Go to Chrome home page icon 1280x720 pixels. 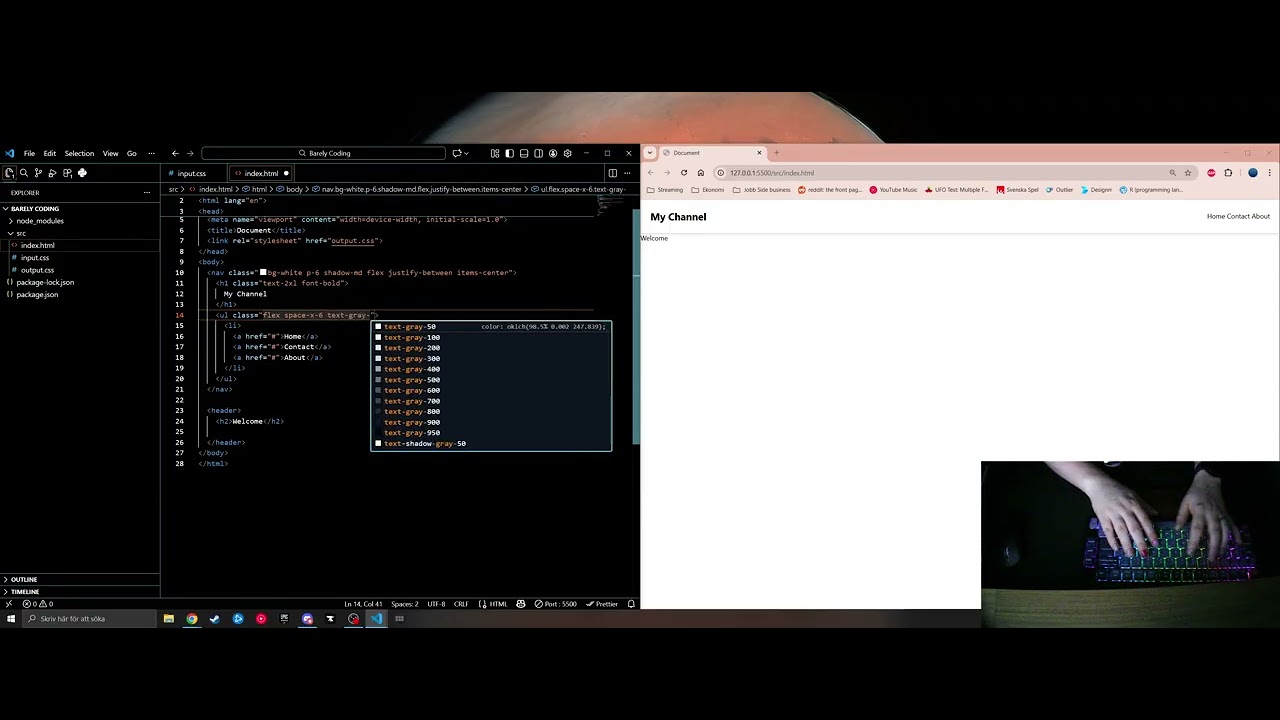click(700, 173)
